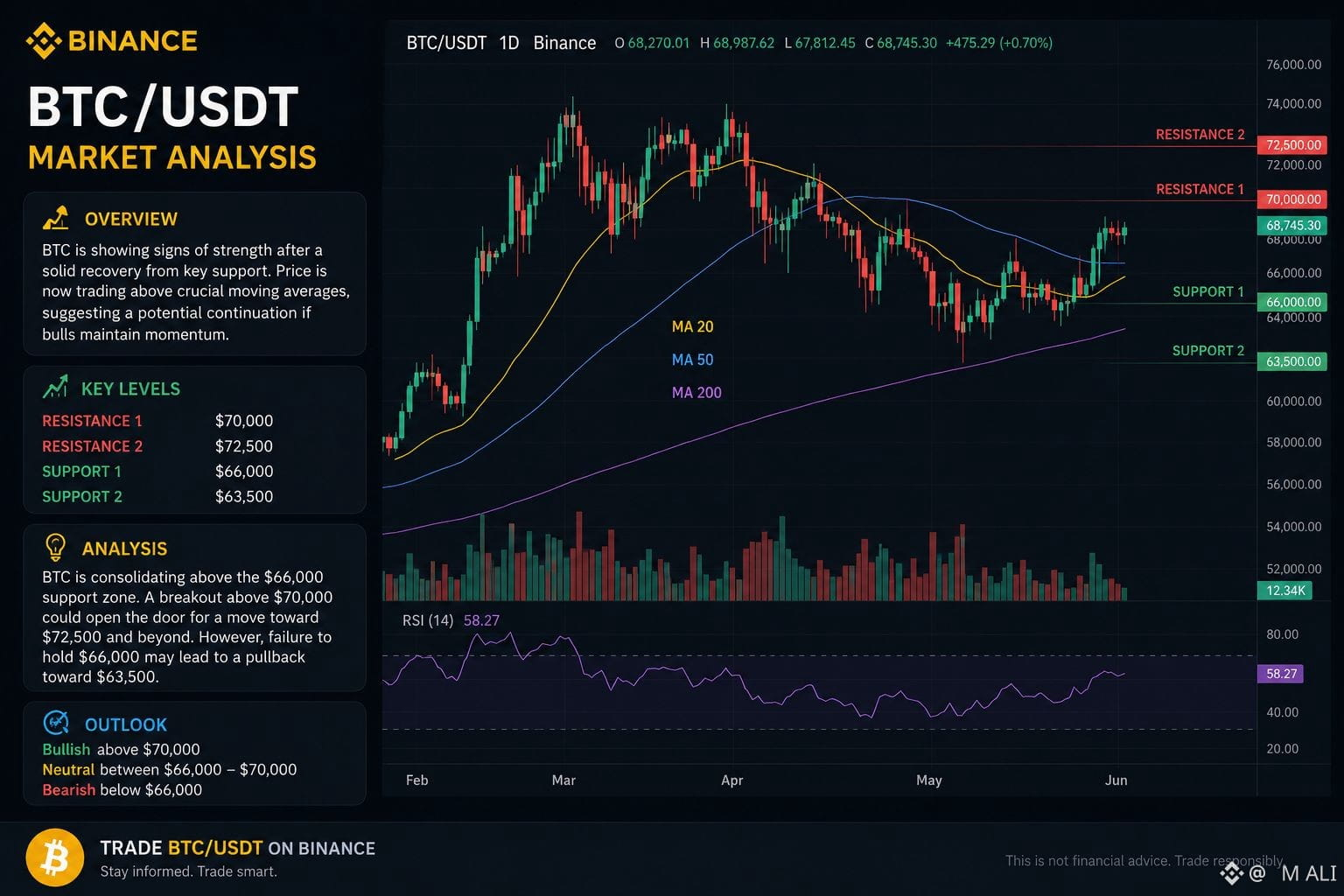Select 74,000.00 on the price axis
This screenshot has height=896, width=1344.
tap(1293, 104)
